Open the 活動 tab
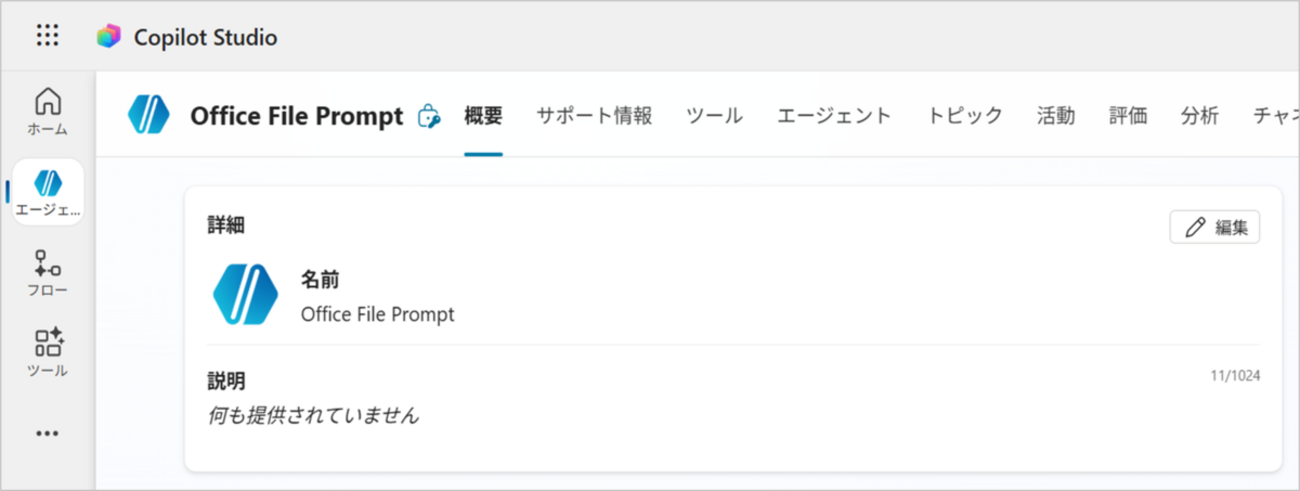 pos(1056,116)
